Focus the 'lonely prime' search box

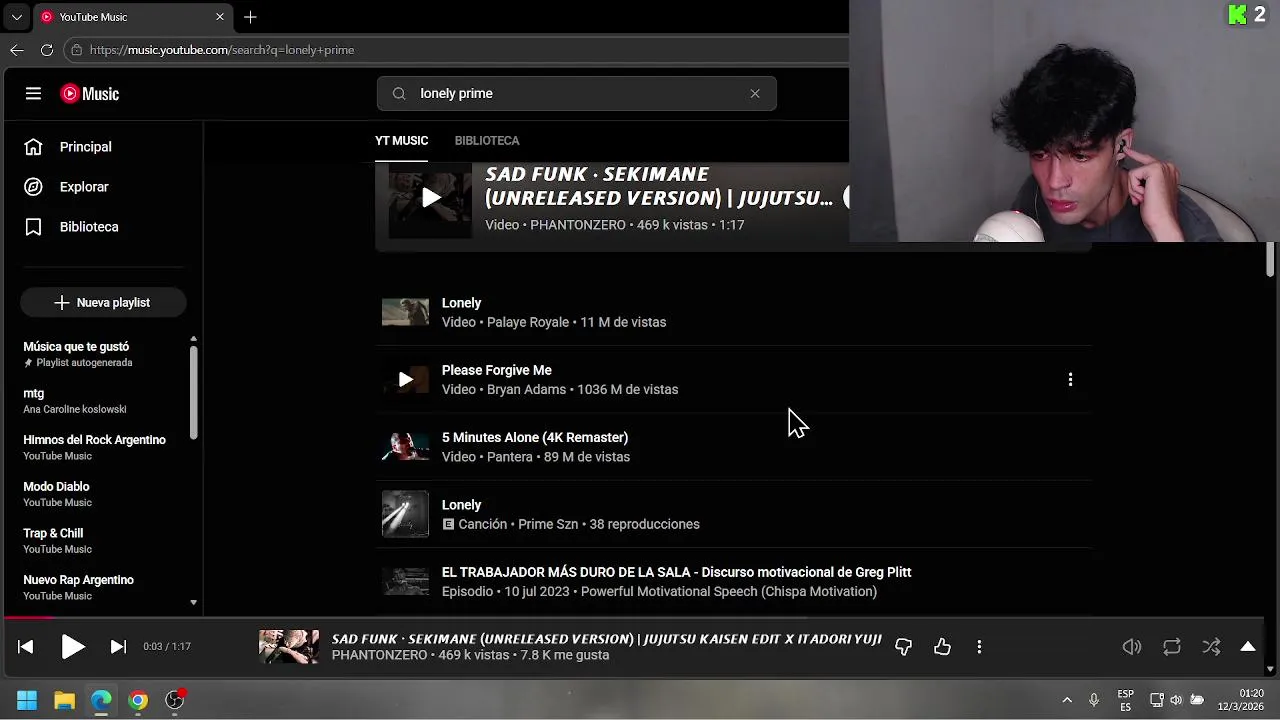576,93
